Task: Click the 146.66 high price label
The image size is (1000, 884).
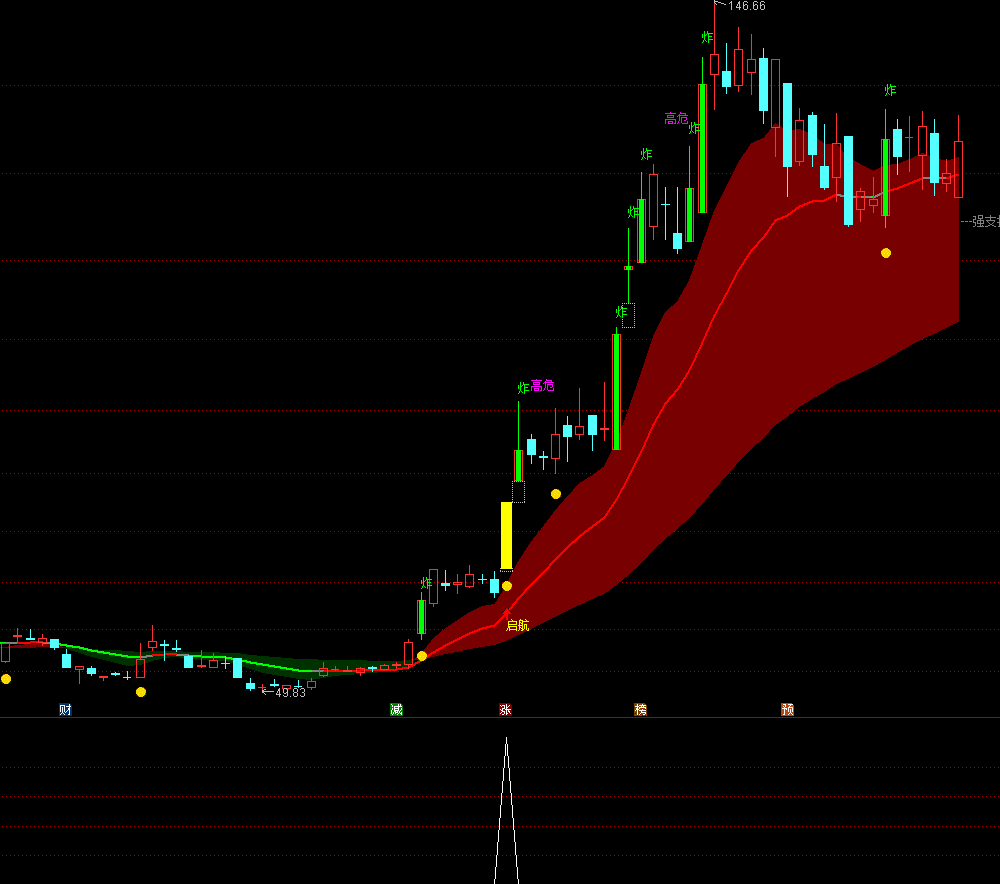Action: coord(746,6)
